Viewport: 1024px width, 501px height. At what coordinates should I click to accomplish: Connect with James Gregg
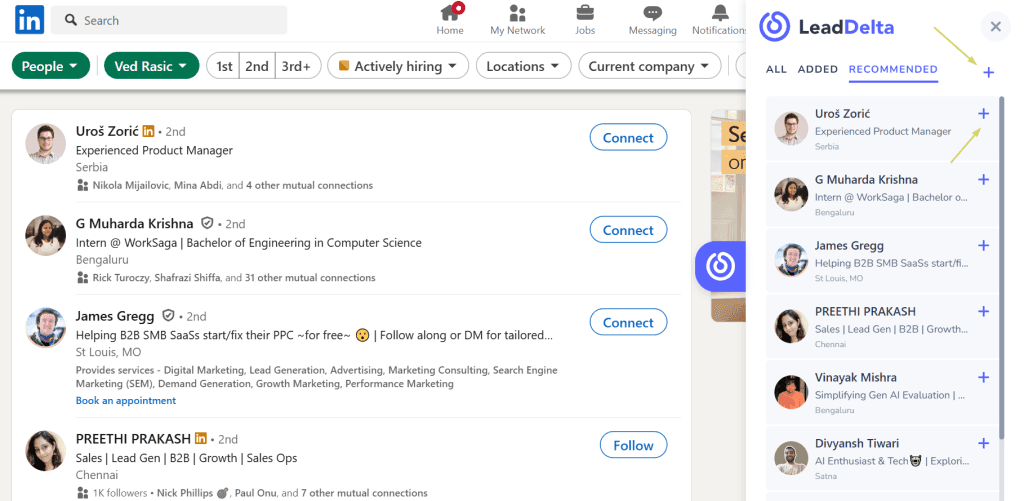point(628,323)
